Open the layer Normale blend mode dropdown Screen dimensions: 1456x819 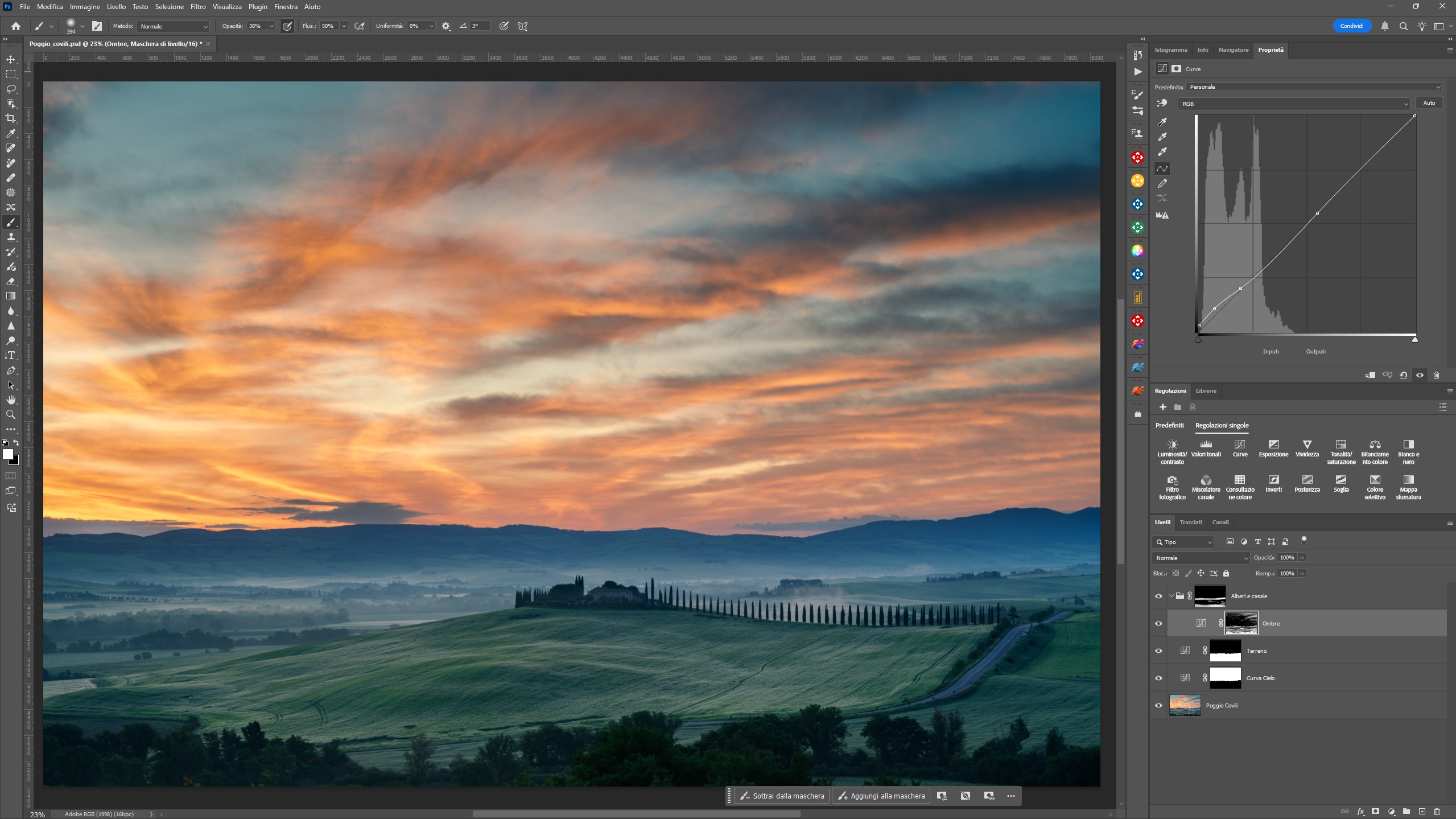coord(1201,558)
